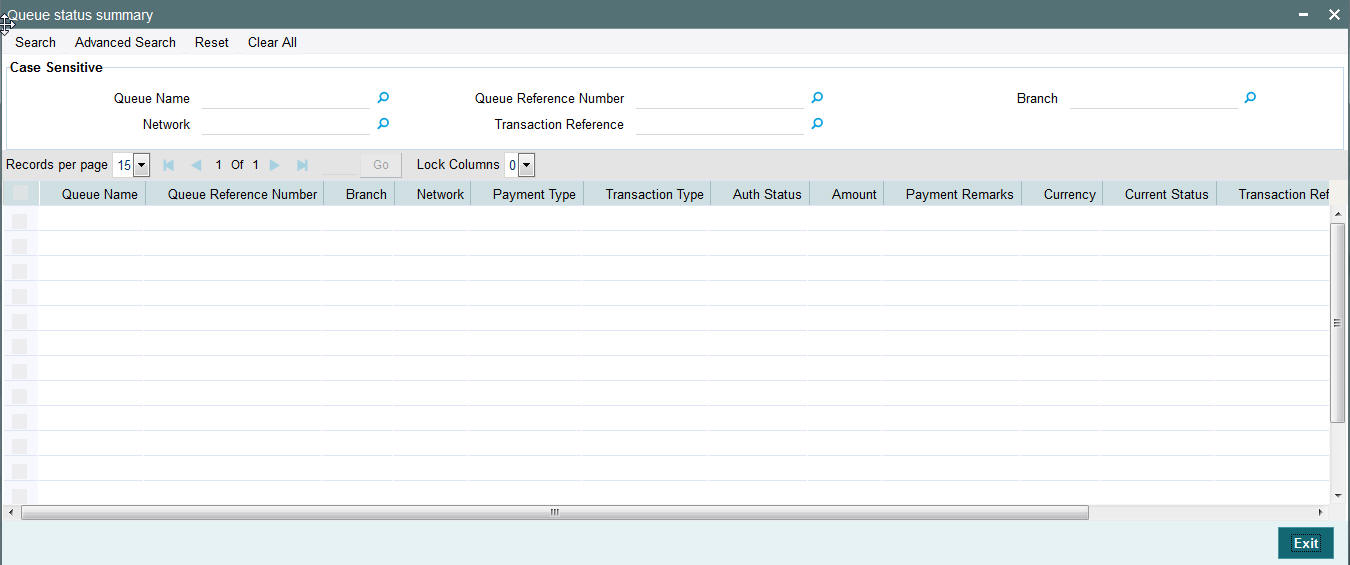The width and height of the screenshot is (1350, 565).
Task: Click the horizontal scrollbar right arrow
Action: coord(1319,512)
